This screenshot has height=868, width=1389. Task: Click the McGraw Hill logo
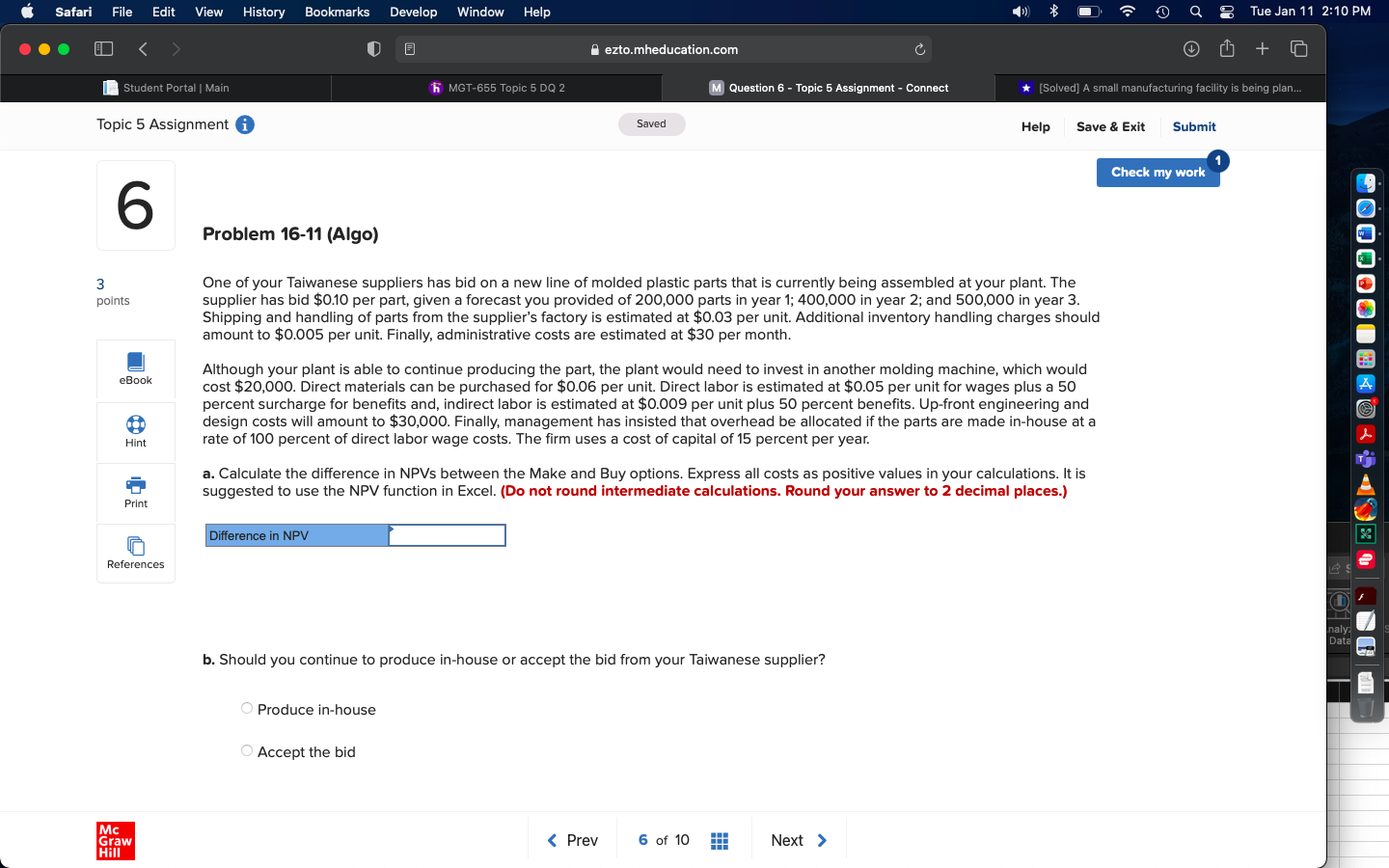pos(115,840)
